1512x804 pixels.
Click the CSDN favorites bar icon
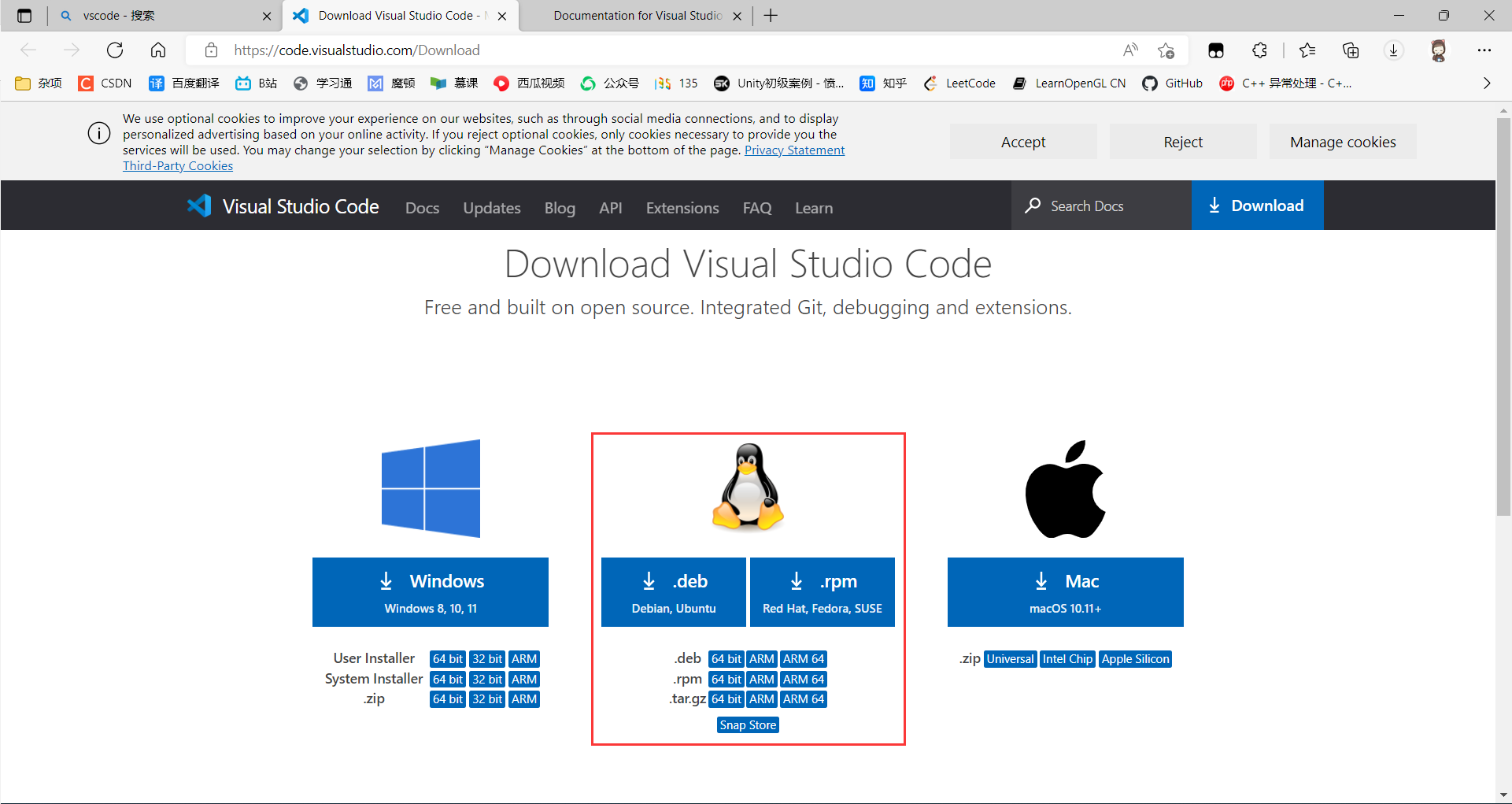pyautogui.click(x=86, y=83)
